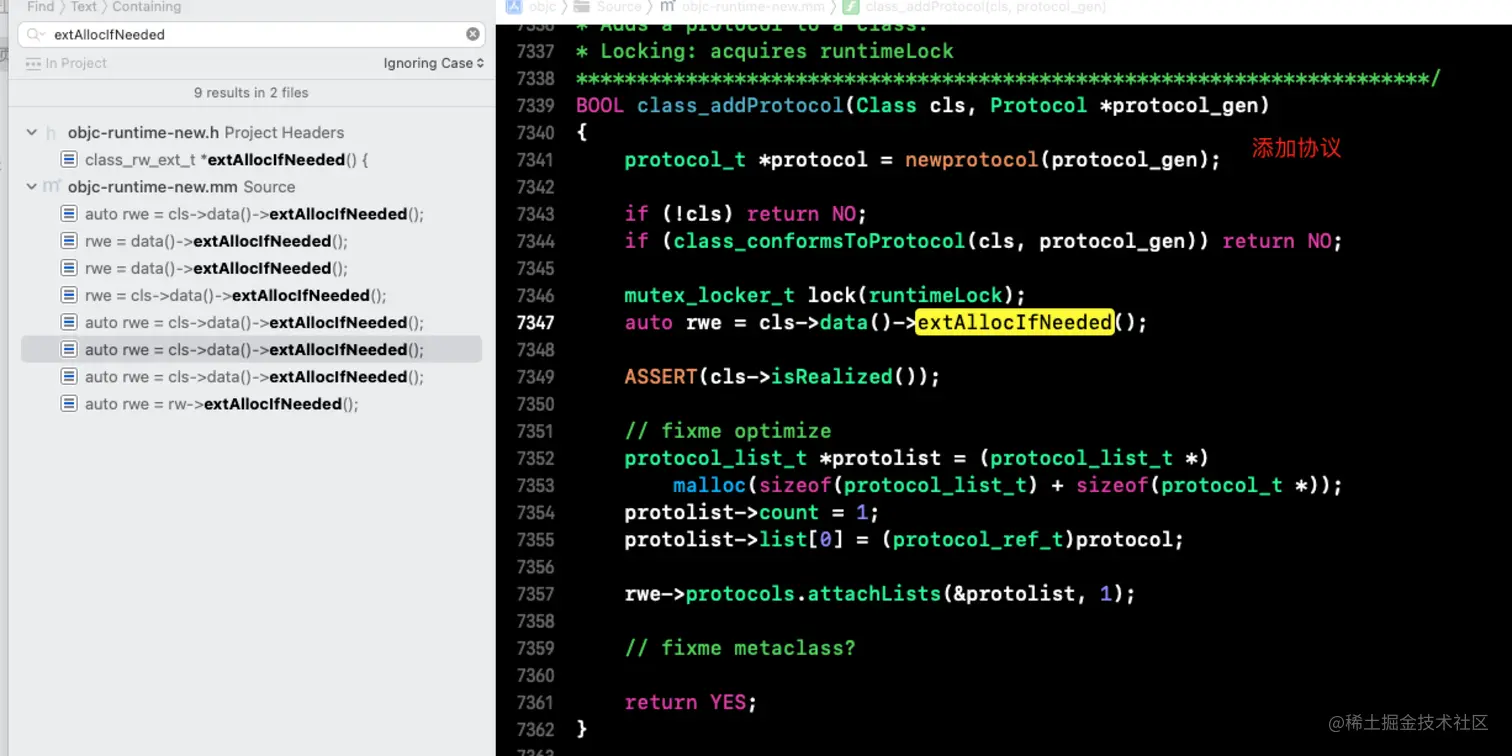Click line number 7361 in the gutter
Viewport: 1512px width, 756px height.
(x=535, y=702)
